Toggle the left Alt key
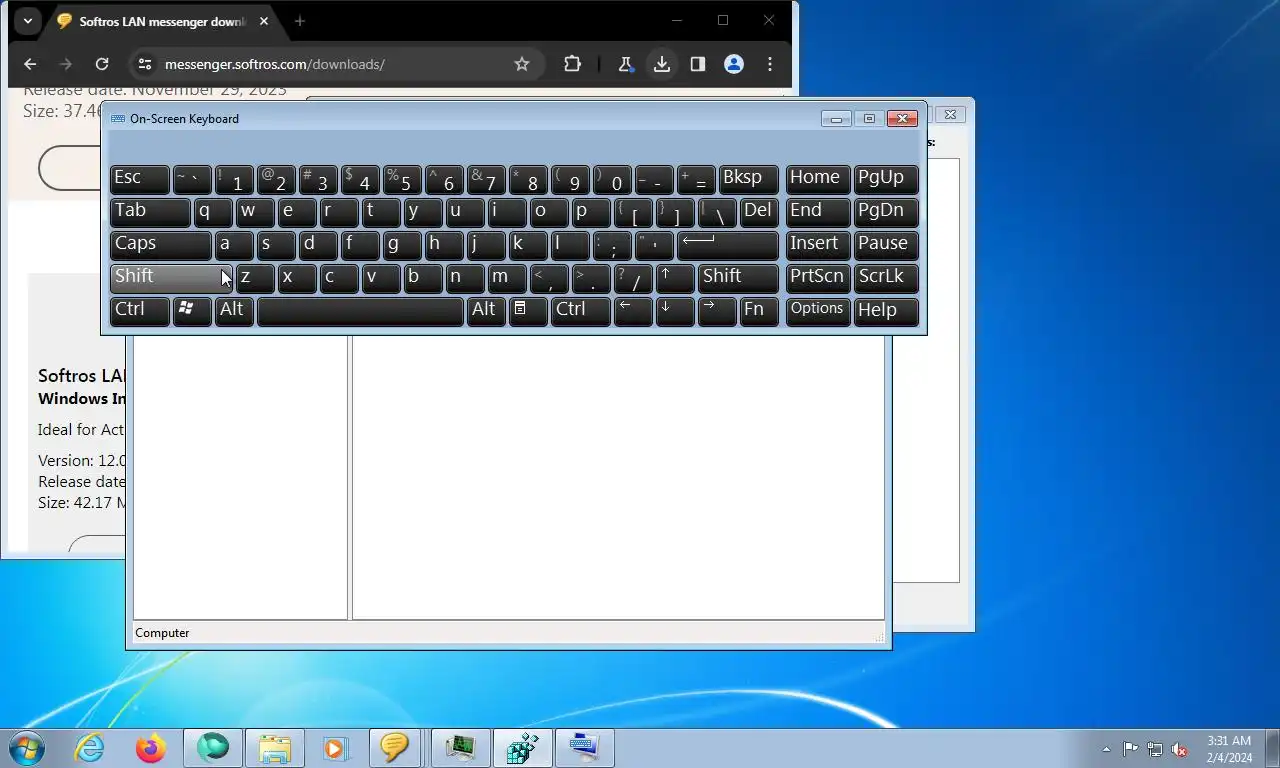 pyautogui.click(x=234, y=311)
